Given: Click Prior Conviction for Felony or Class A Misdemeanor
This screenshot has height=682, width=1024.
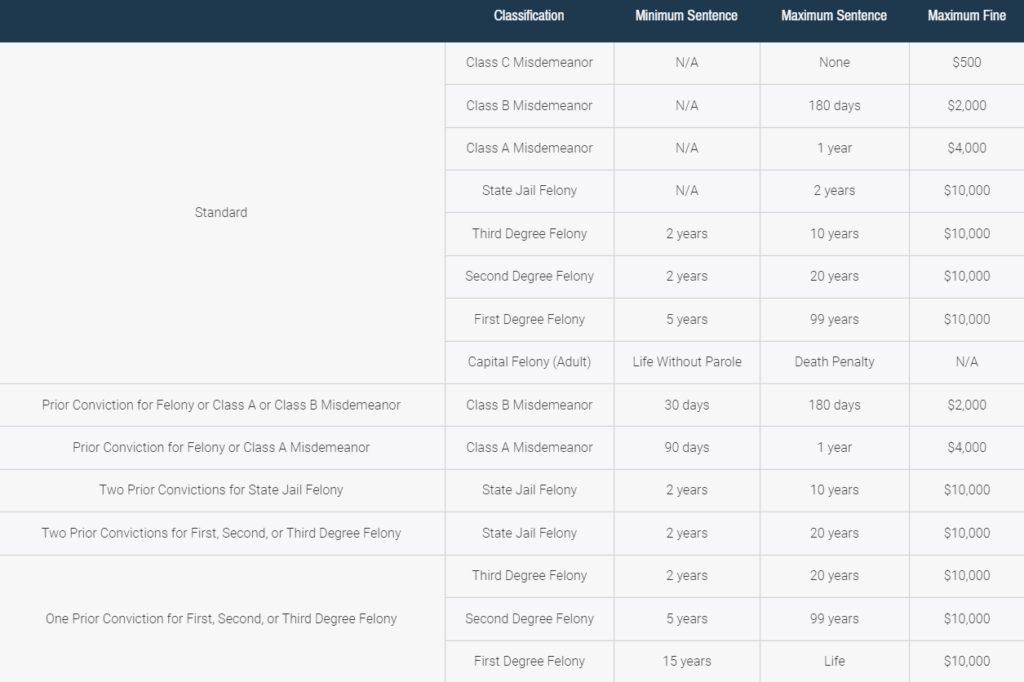Looking at the screenshot, I should 221,447.
